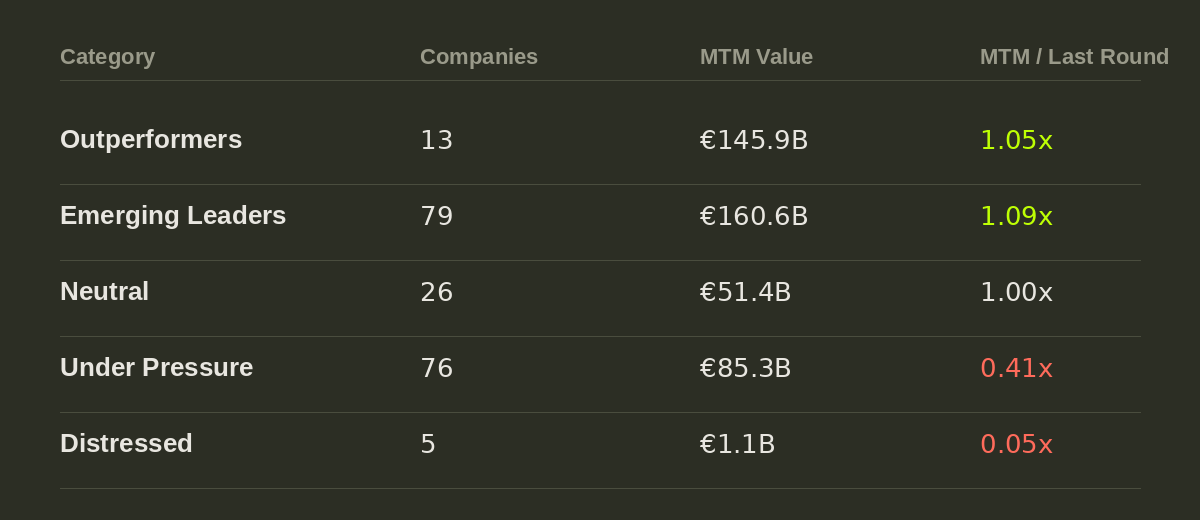Click the red 0.05x ratio
This screenshot has width=1200, height=520.
coord(1016,444)
